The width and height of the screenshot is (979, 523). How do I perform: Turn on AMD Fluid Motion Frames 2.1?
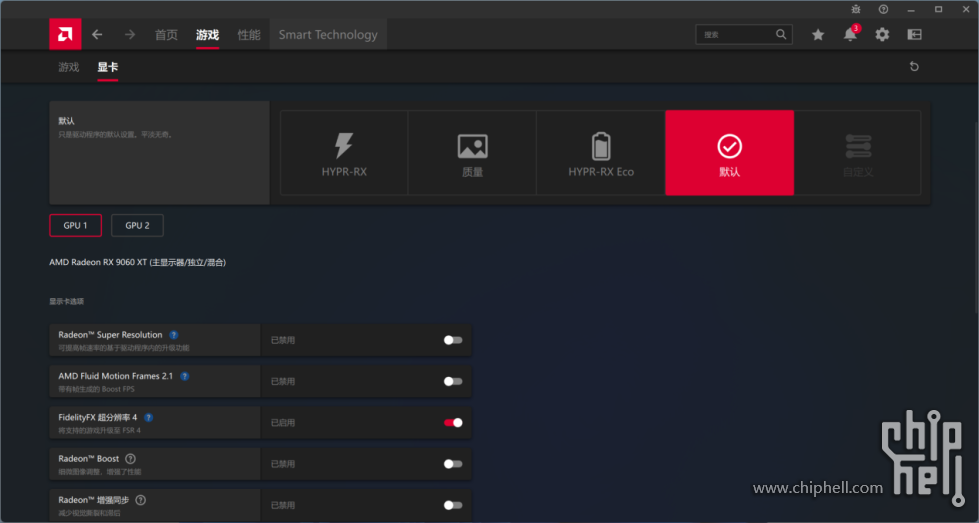coord(453,381)
